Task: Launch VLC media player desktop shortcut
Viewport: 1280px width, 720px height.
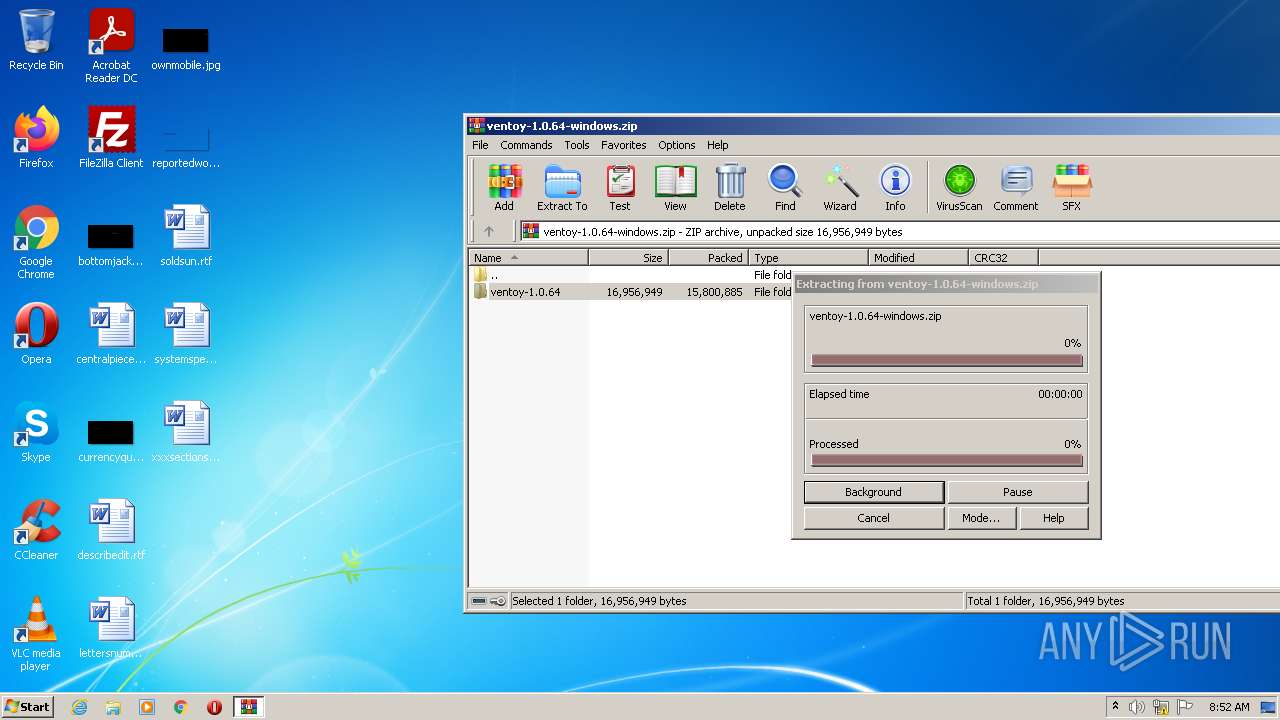Action: tap(36, 634)
